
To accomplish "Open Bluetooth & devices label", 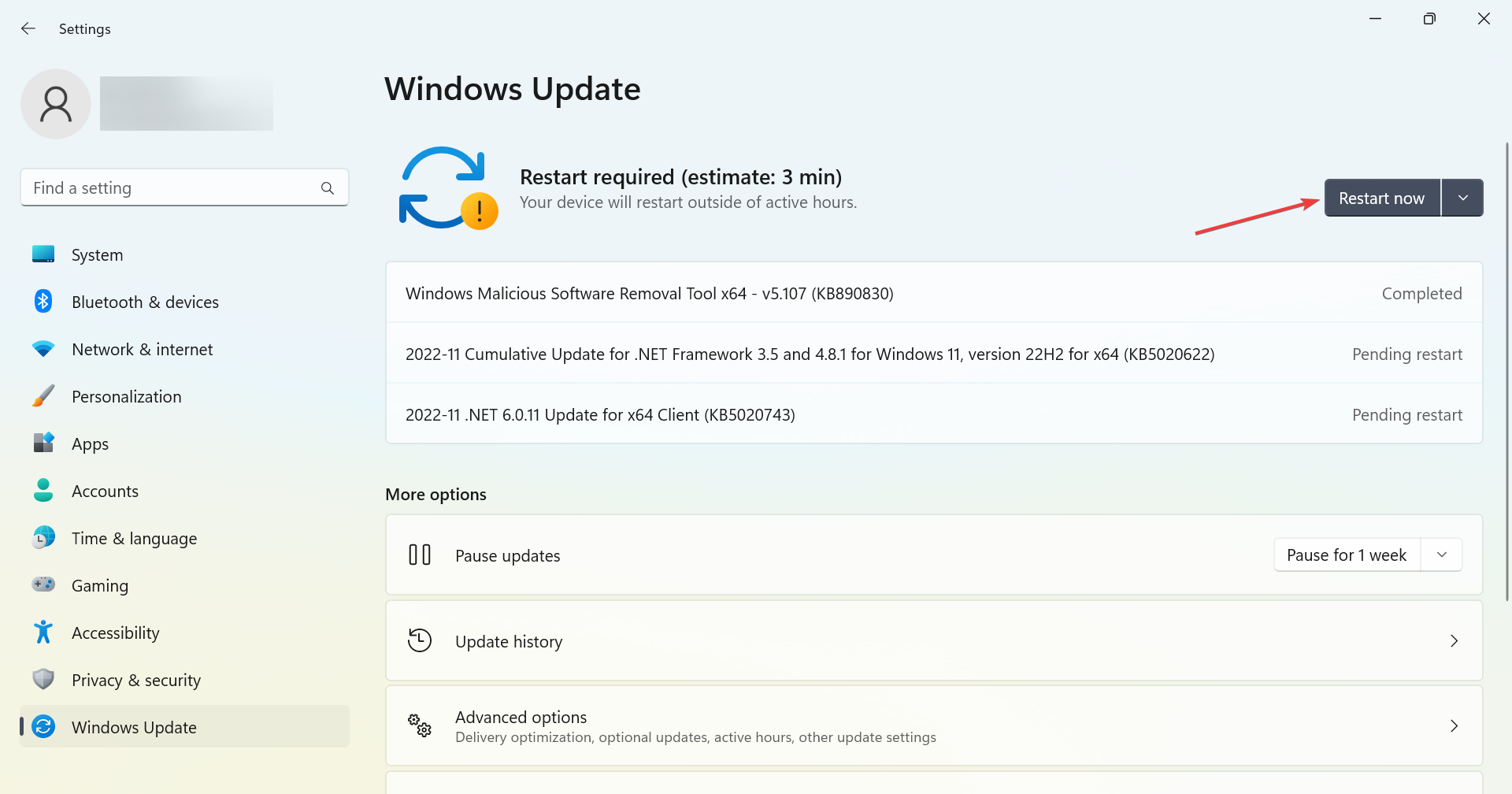I will click(145, 302).
